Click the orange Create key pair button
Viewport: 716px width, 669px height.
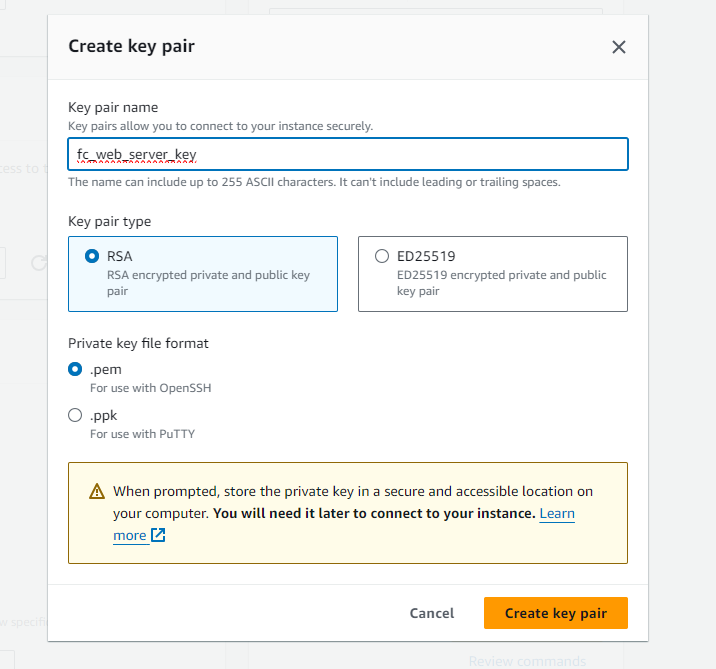556,613
